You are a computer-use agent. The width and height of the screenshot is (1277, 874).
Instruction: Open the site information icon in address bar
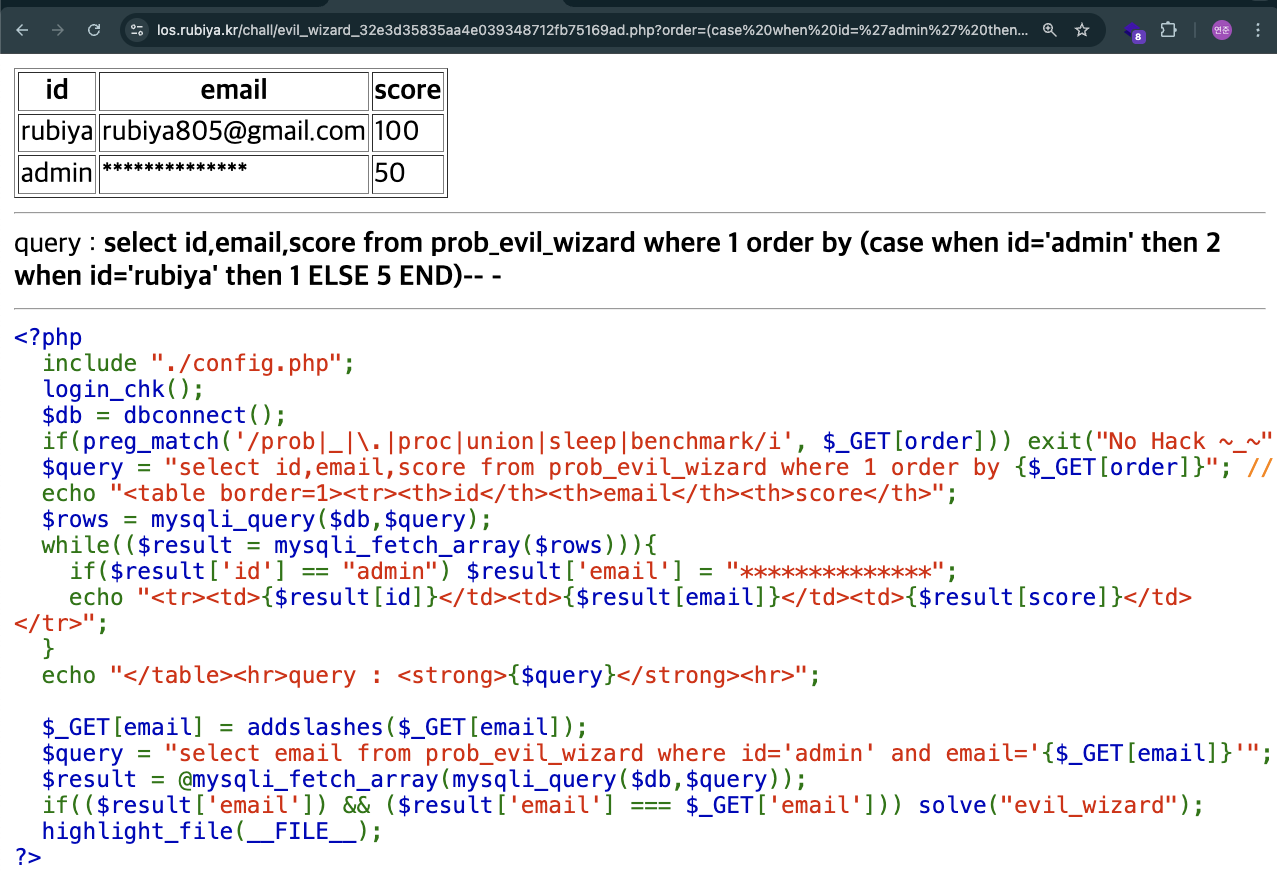(x=138, y=30)
